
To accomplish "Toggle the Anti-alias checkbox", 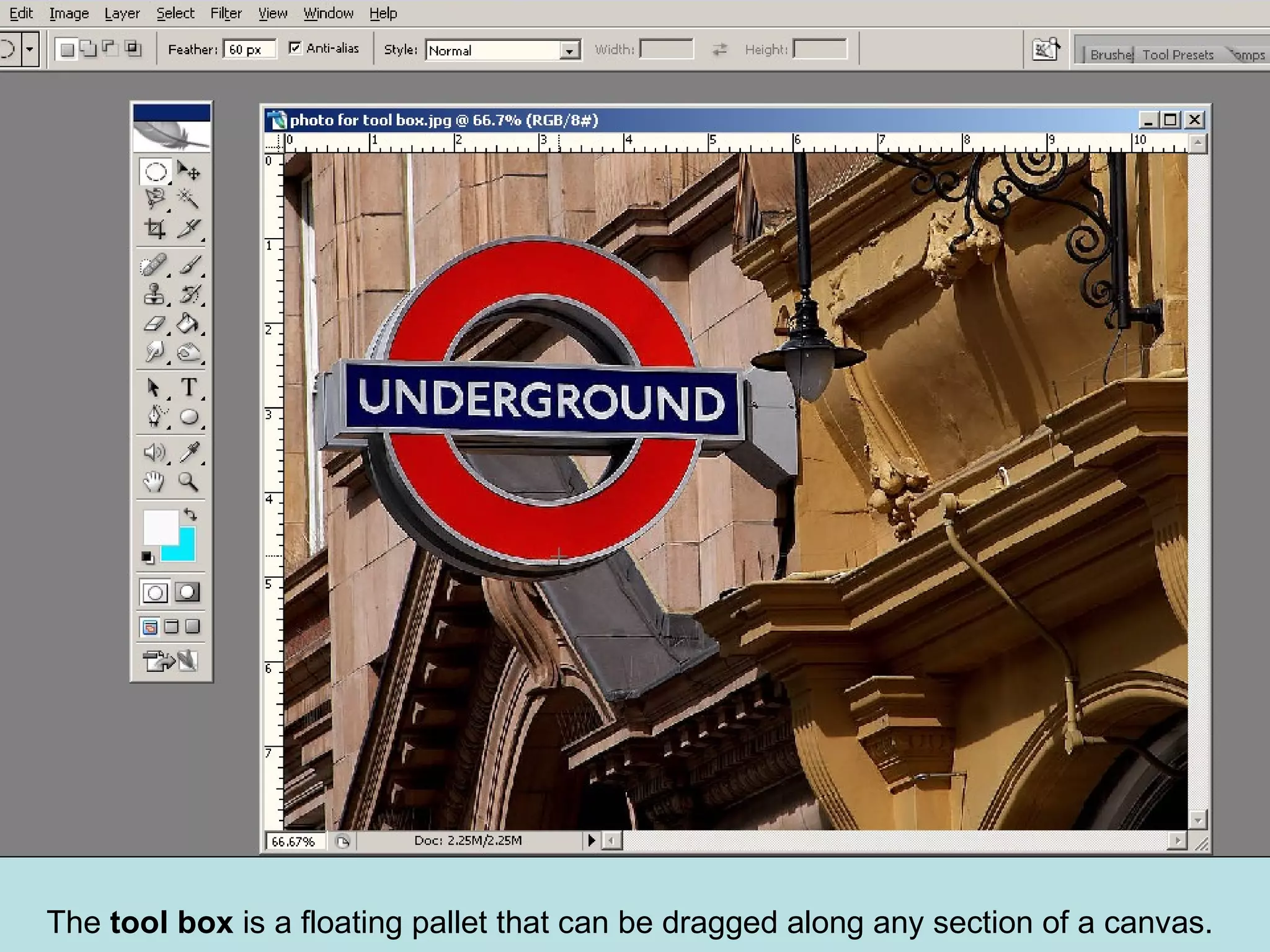I will (x=295, y=48).
